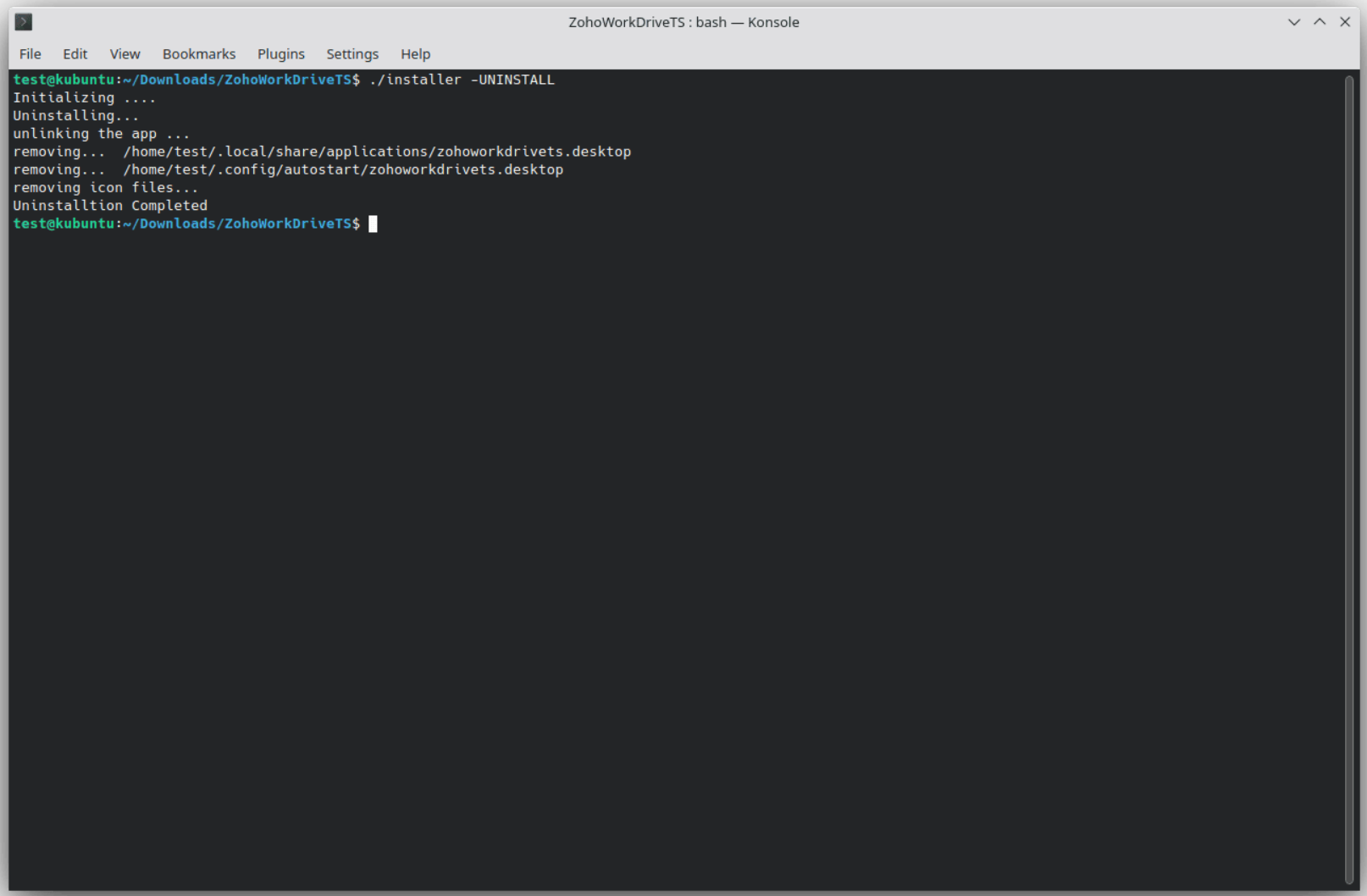Screen dimensions: 1367x896
Task: Click the 'Uninstalling...' output line
Action: coord(76,116)
